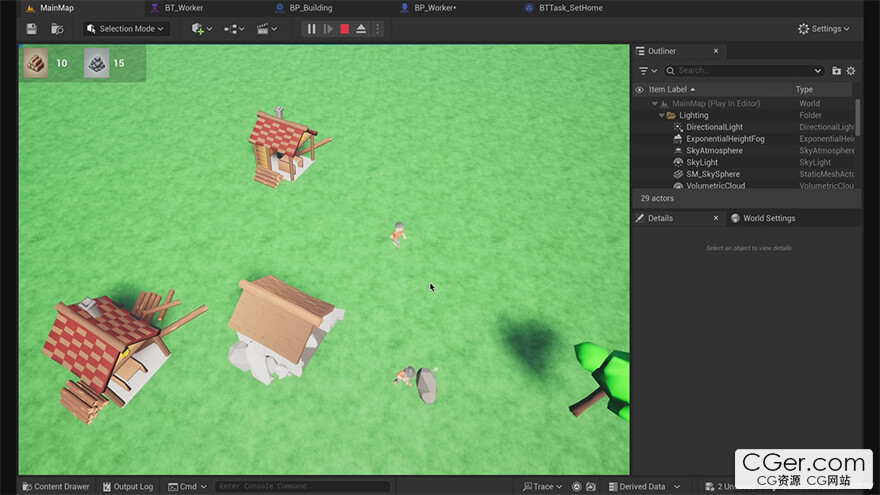Click the DirectionalLight actor in Outliner
The height and width of the screenshot is (495, 880).
click(x=714, y=127)
